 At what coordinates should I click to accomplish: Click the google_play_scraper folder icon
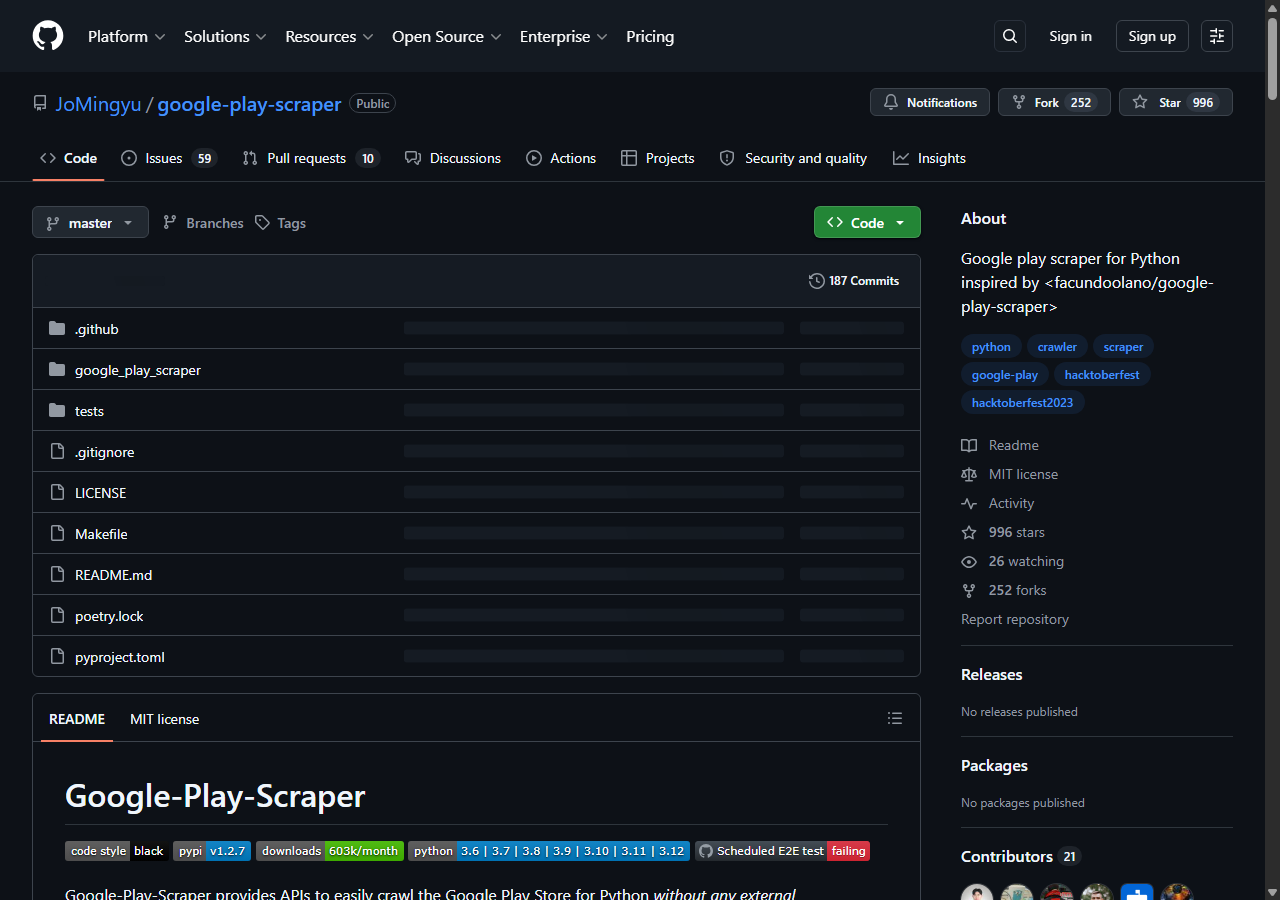tap(57, 369)
